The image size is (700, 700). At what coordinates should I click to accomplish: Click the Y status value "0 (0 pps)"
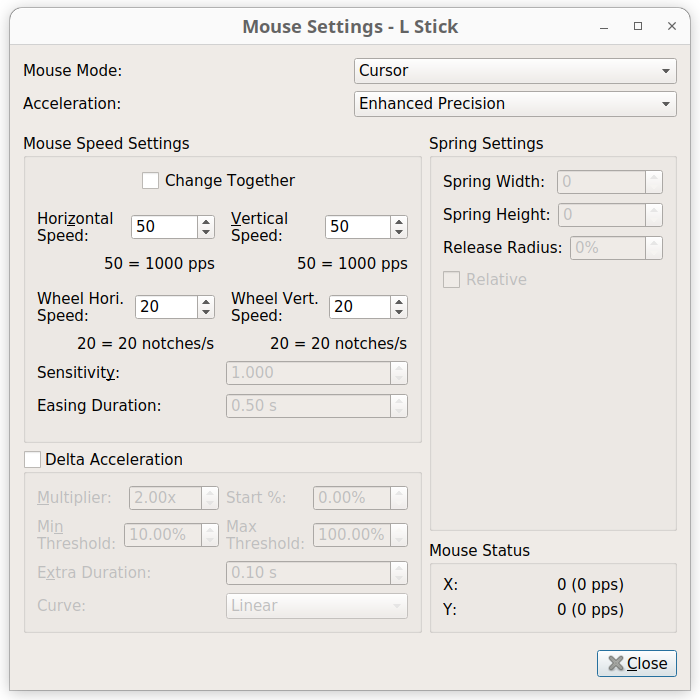(x=590, y=609)
